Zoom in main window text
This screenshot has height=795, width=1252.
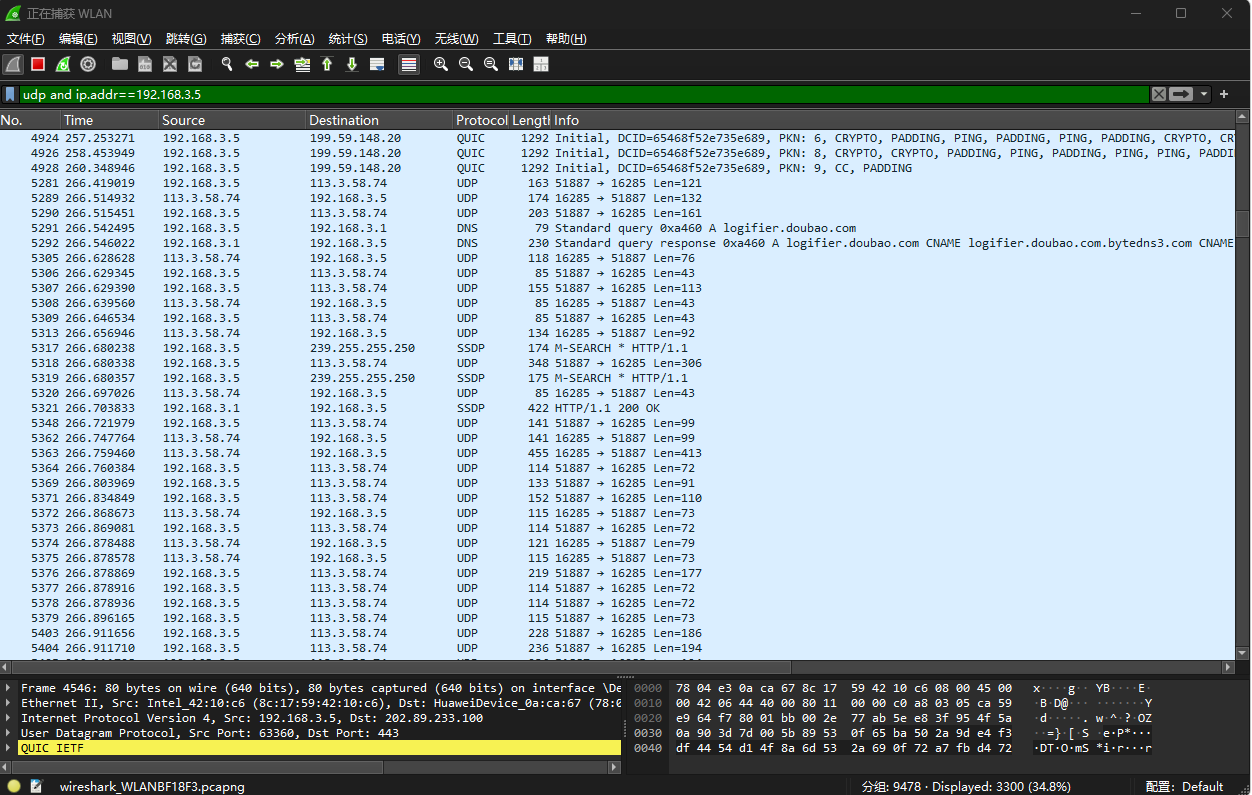[441, 64]
